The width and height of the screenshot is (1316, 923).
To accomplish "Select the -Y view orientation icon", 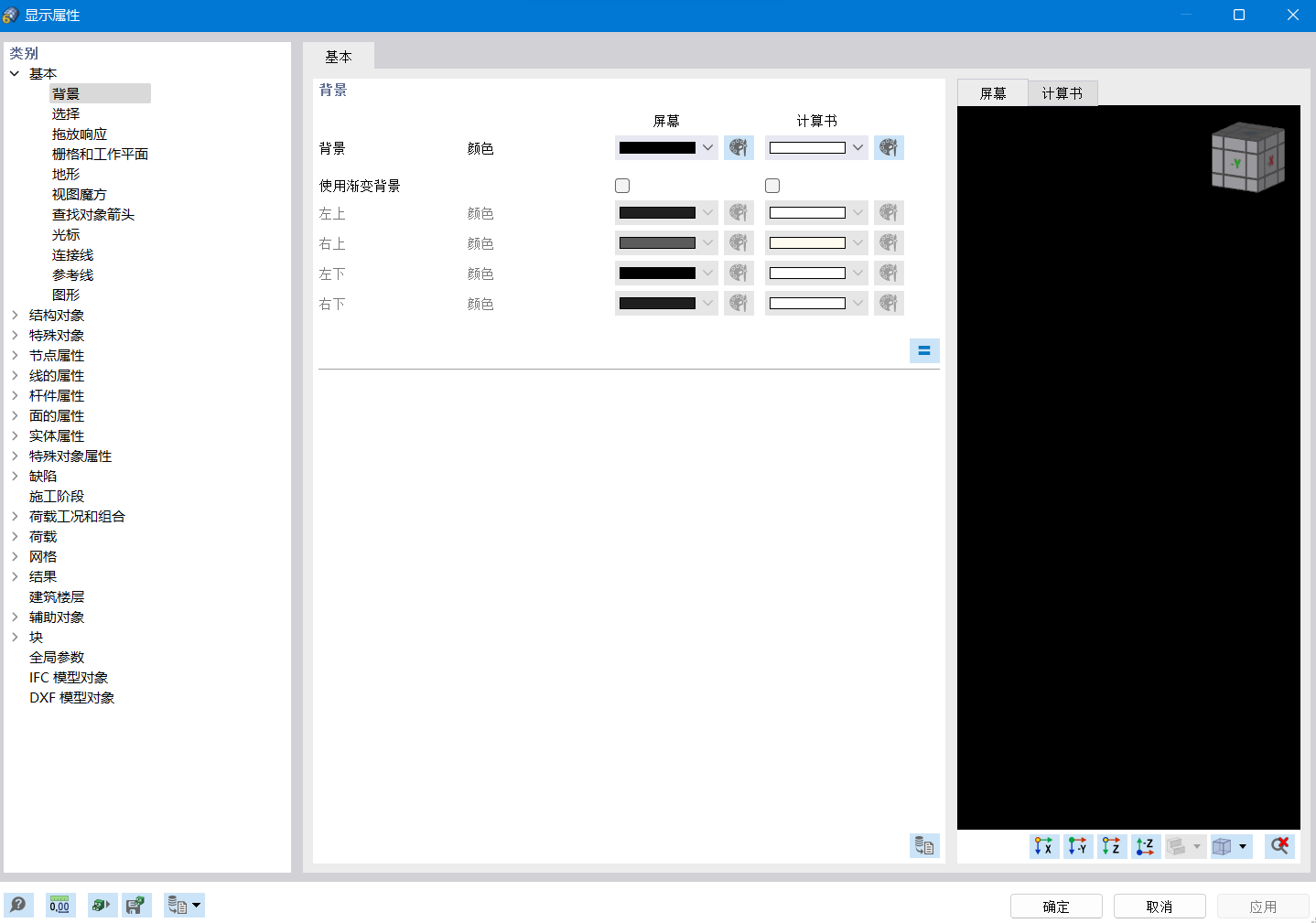I will click(1078, 846).
